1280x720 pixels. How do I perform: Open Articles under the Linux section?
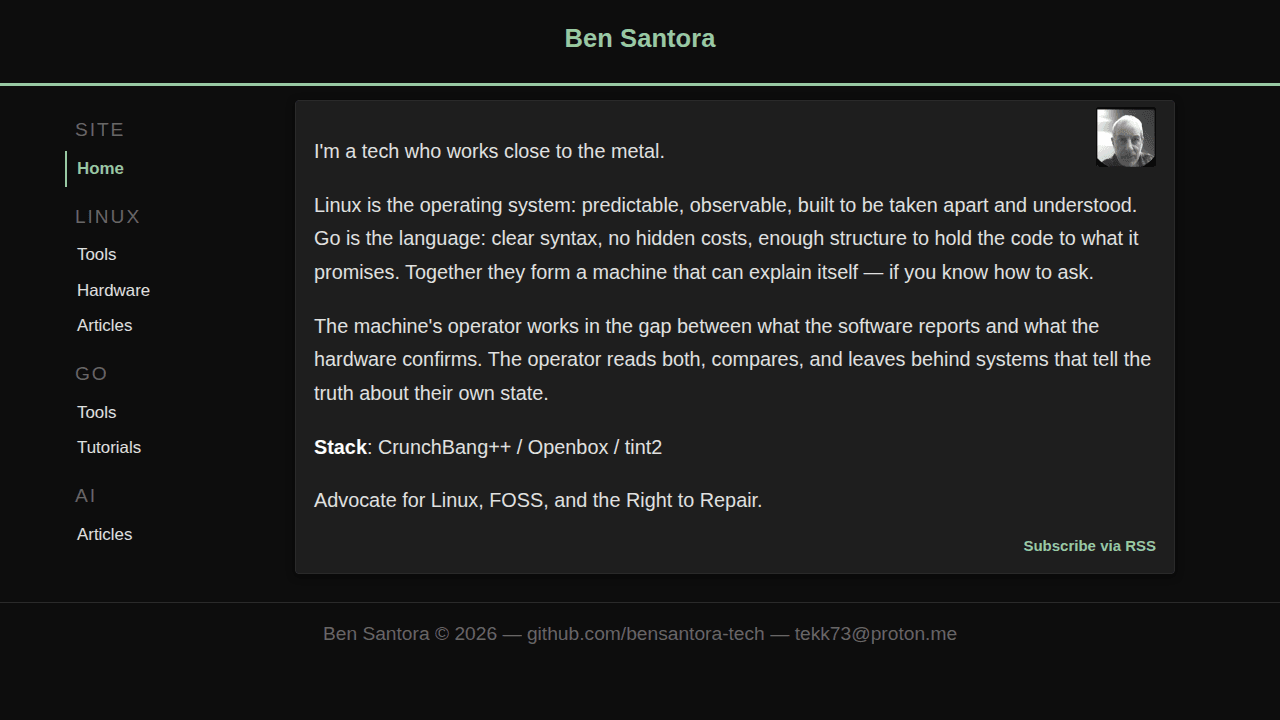click(x=104, y=325)
